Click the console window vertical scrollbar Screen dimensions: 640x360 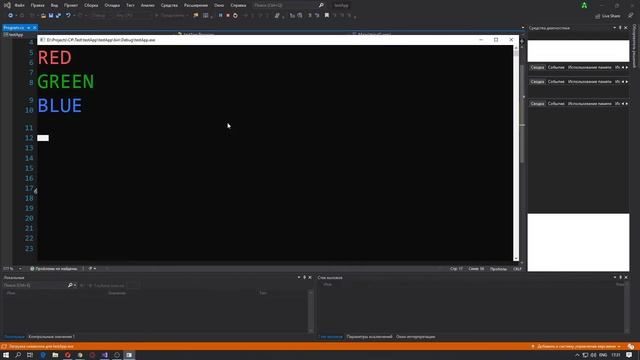click(516, 153)
